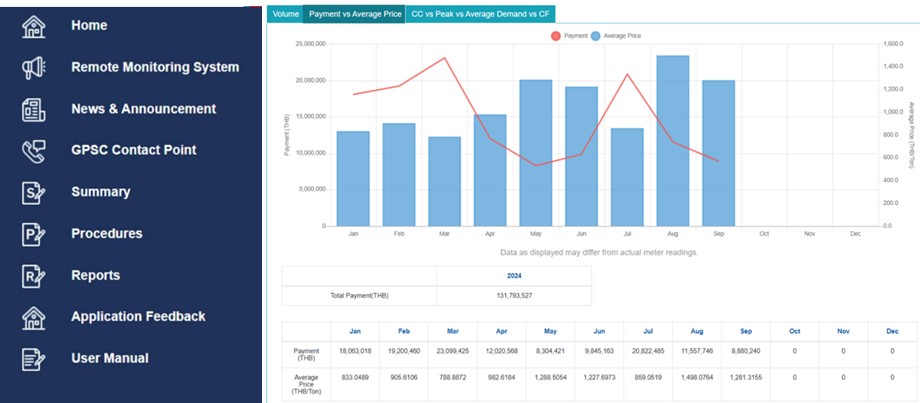Click the Application Feedback house icon
Image resolution: width=920 pixels, height=403 pixels.
[x=34, y=317]
